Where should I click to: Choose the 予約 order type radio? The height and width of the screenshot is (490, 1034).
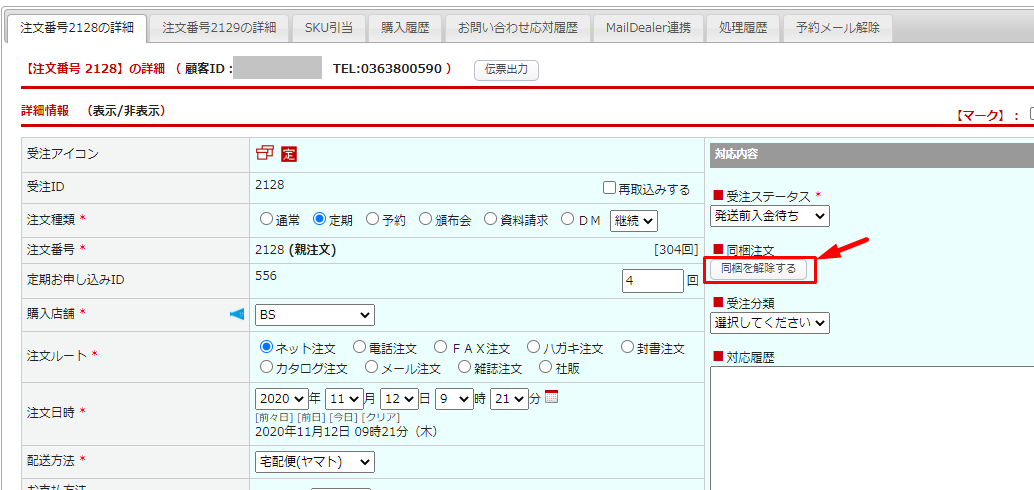coord(372,219)
